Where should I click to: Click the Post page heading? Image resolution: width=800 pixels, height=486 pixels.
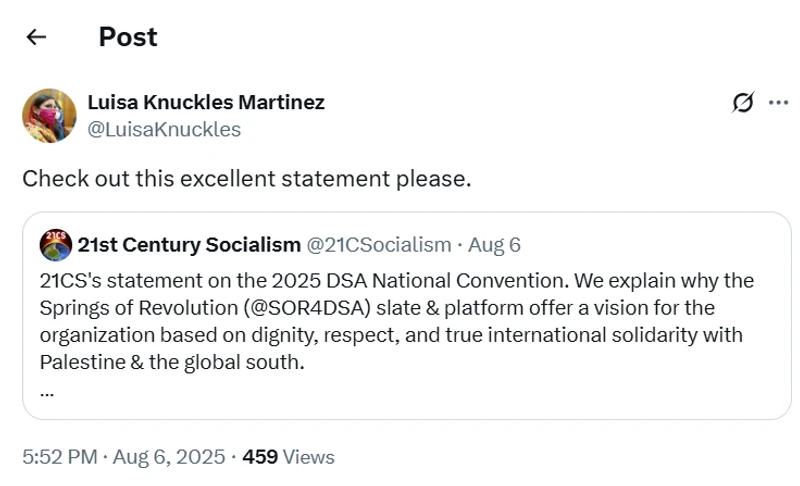[x=127, y=38]
